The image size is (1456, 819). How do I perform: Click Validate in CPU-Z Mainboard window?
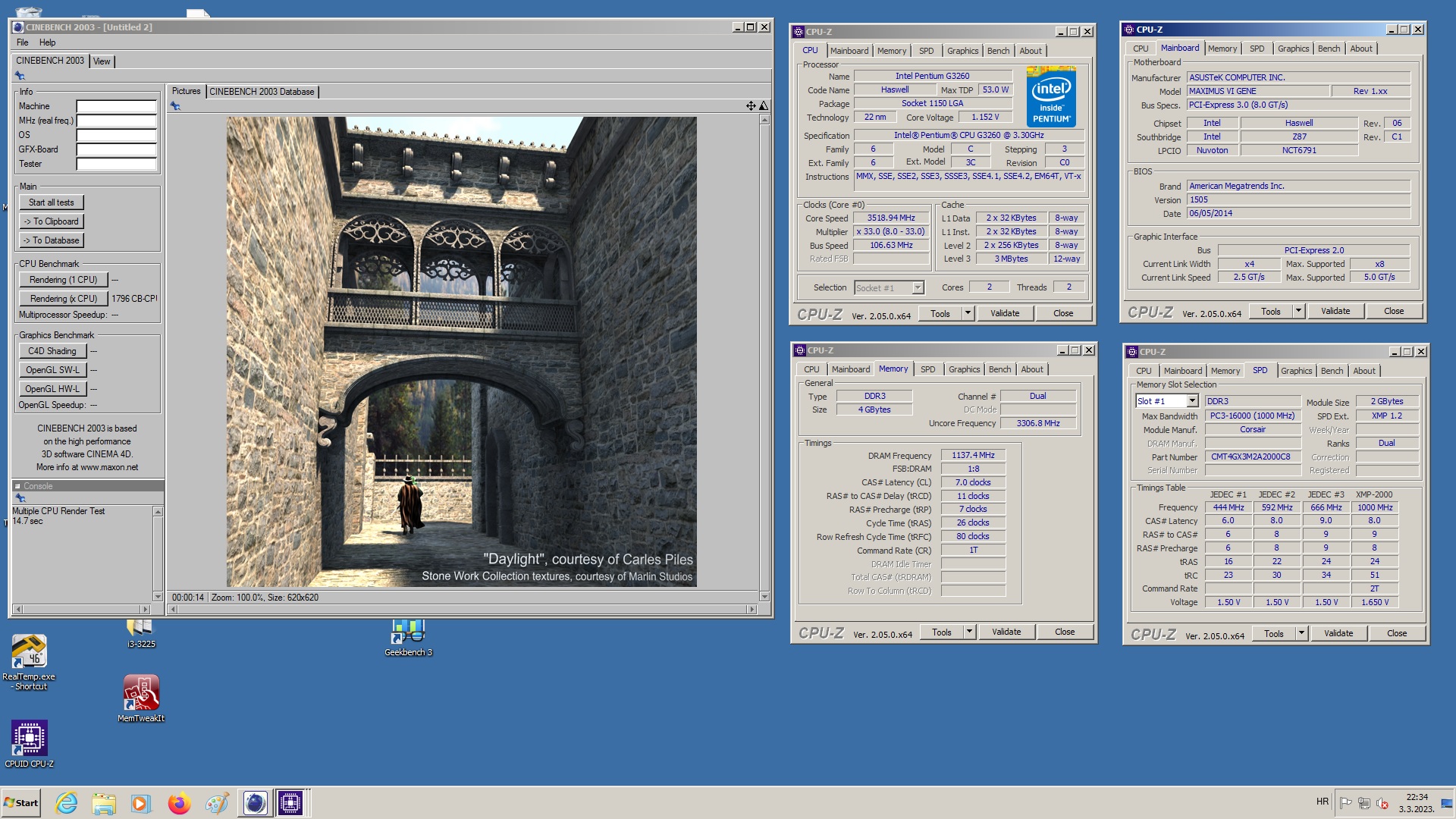point(1335,311)
